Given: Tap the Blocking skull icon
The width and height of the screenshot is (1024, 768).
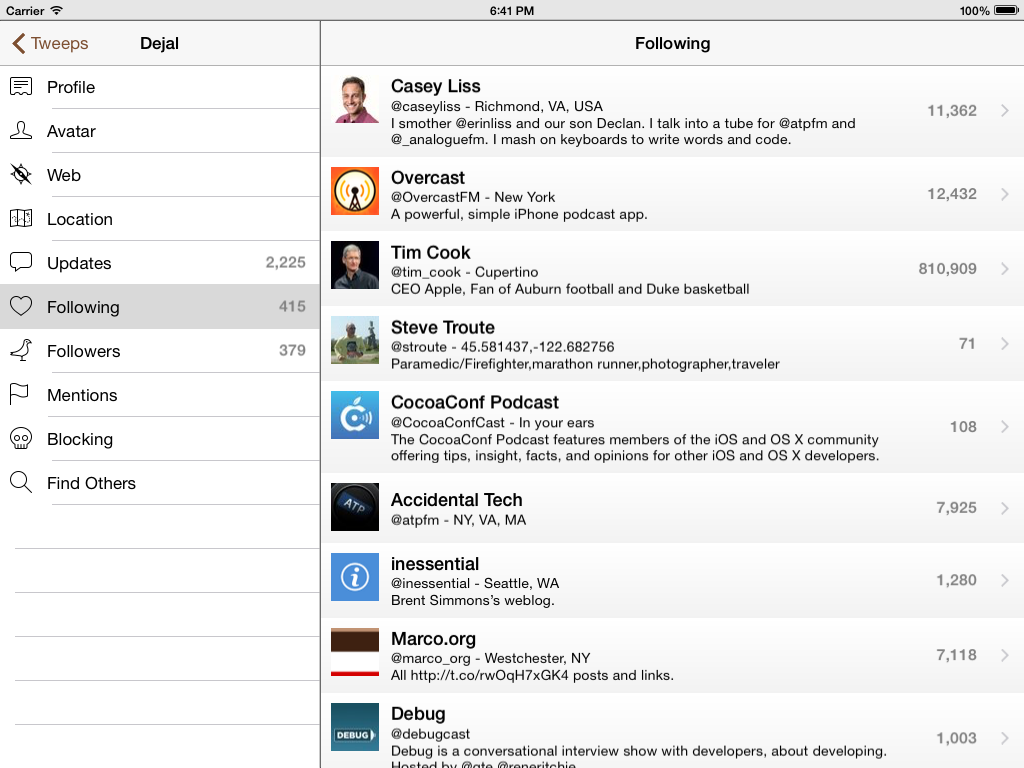Looking at the screenshot, I should [x=21, y=438].
